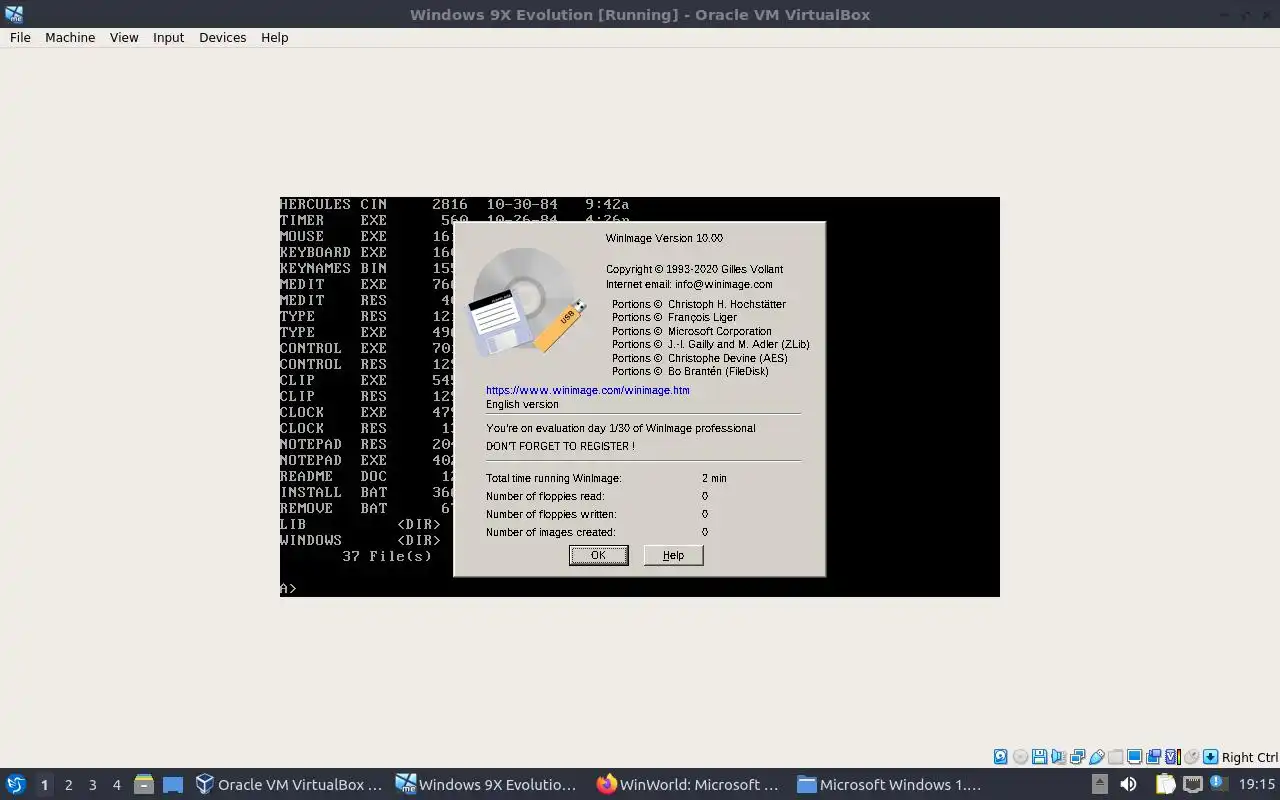This screenshot has width=1280, height=800.
Task: Click the USB devices indicator icon
Action: [x=1096, y=757]
